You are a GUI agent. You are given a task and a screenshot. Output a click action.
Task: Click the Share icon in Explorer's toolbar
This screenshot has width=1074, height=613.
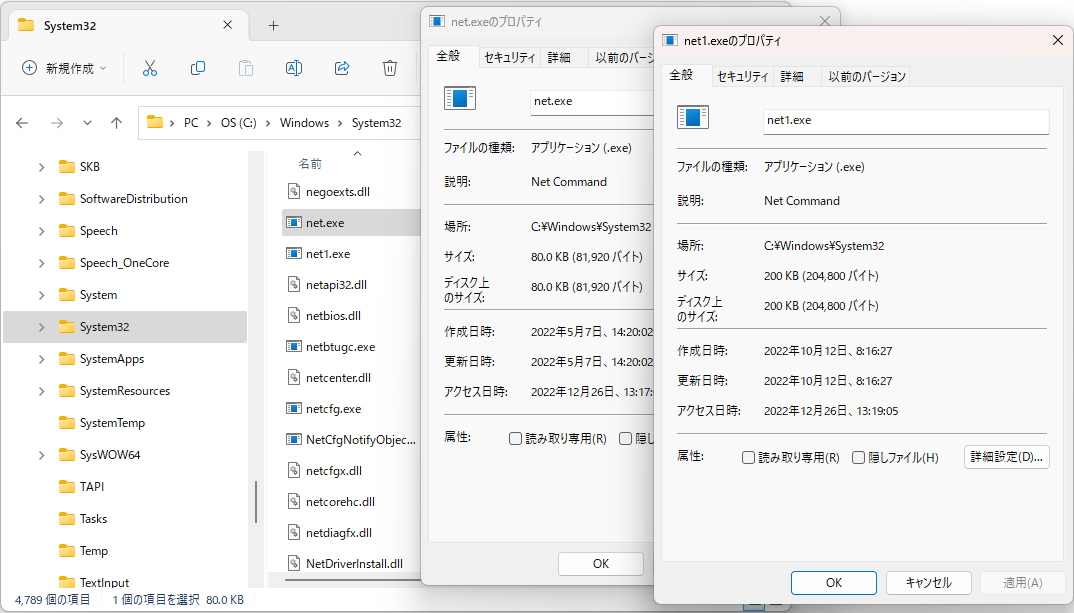[x=341, y=68]
